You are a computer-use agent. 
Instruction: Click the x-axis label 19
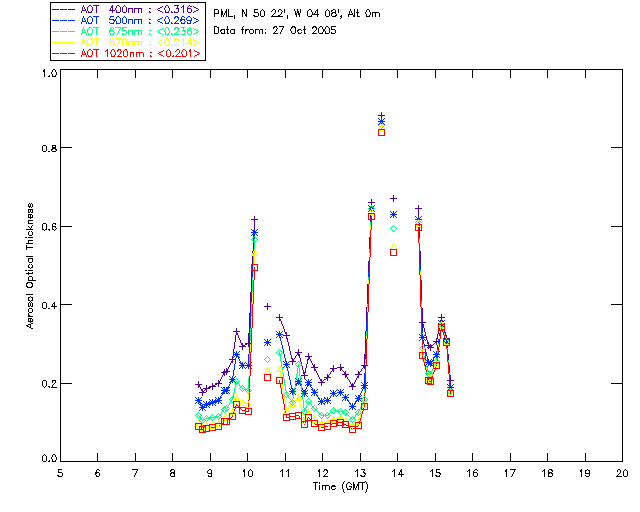click(x=585, y=473)
